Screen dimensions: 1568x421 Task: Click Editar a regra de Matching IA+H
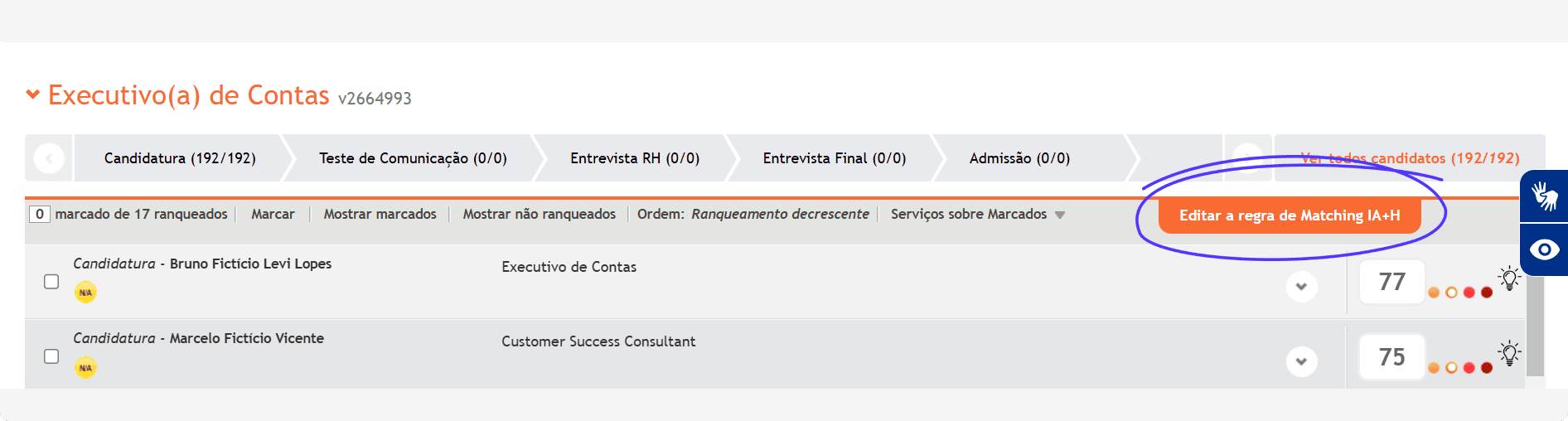pyautogui.click(x=1290, y=215)
